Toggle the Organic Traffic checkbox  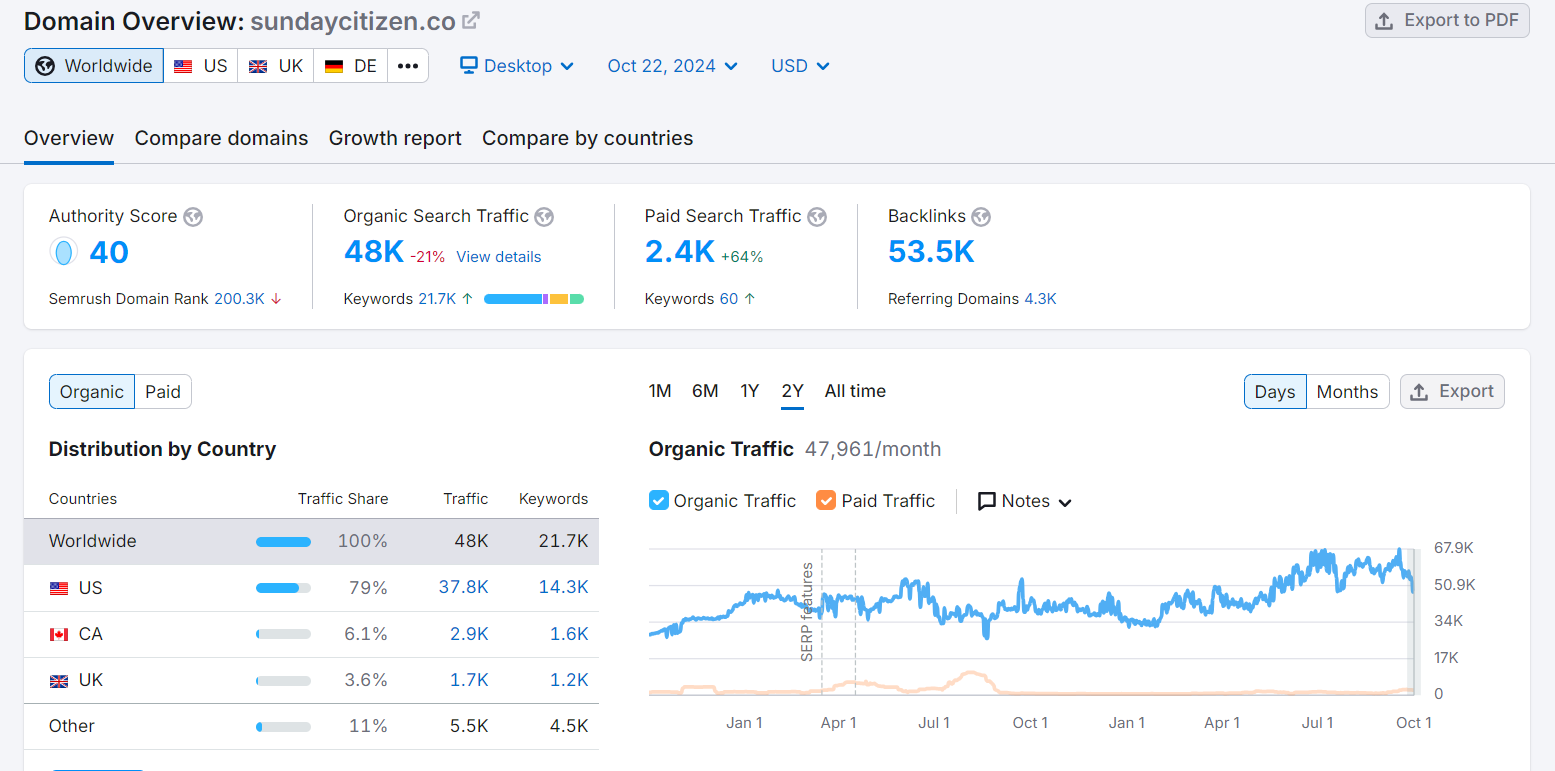tap(659, 501)
